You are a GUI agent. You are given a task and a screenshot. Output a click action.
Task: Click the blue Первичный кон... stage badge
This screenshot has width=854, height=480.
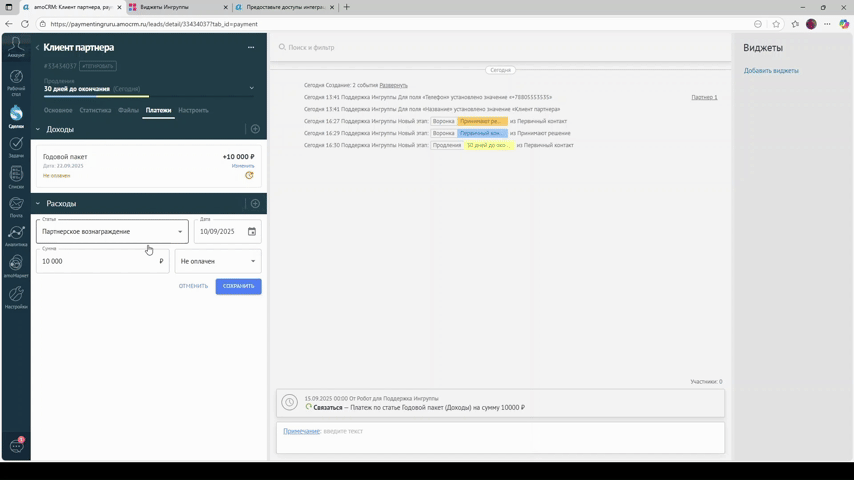[x=482, y=133]
